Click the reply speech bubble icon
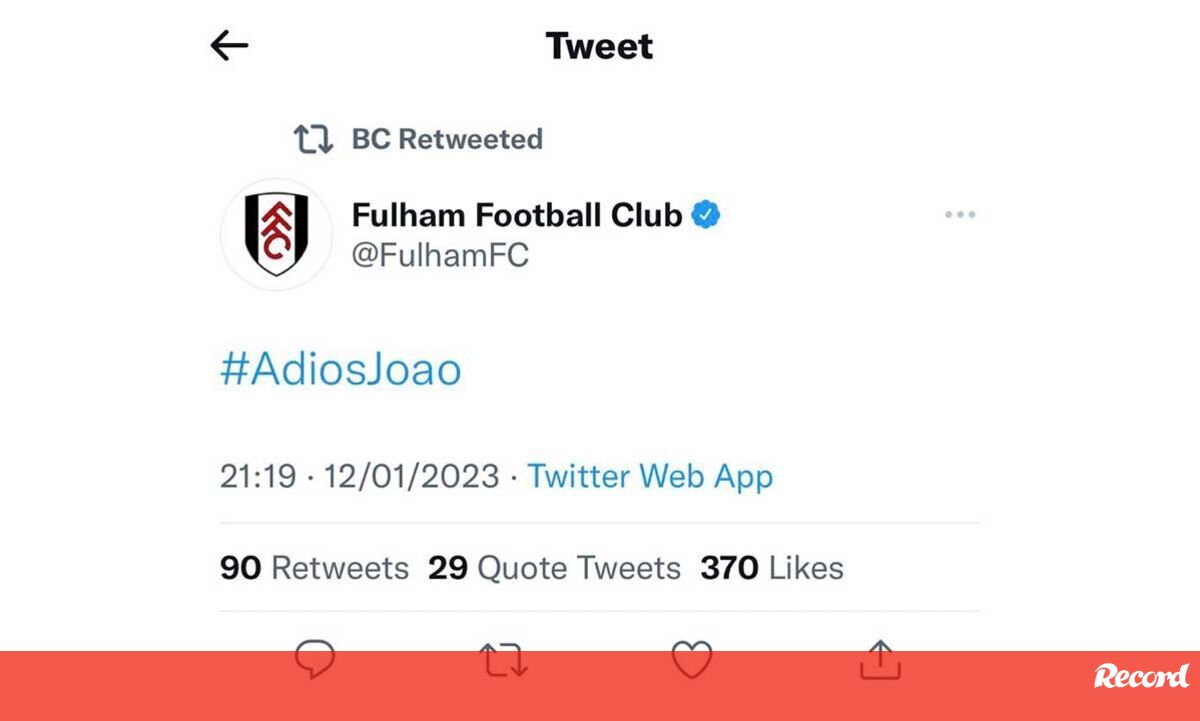The height and width of the screenshot is (721, 1200). pos(315,660)
